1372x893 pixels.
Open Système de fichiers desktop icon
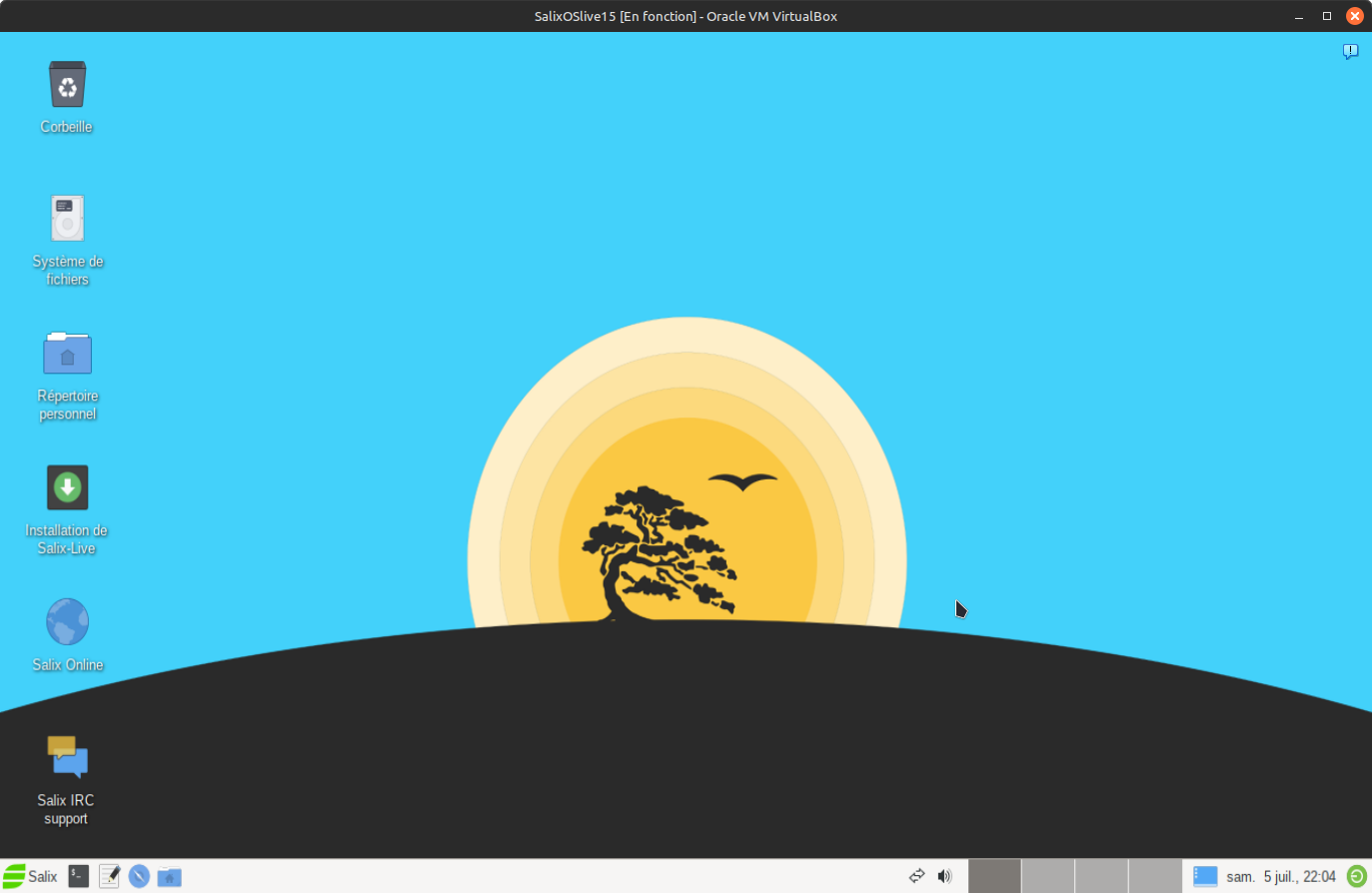67,219
